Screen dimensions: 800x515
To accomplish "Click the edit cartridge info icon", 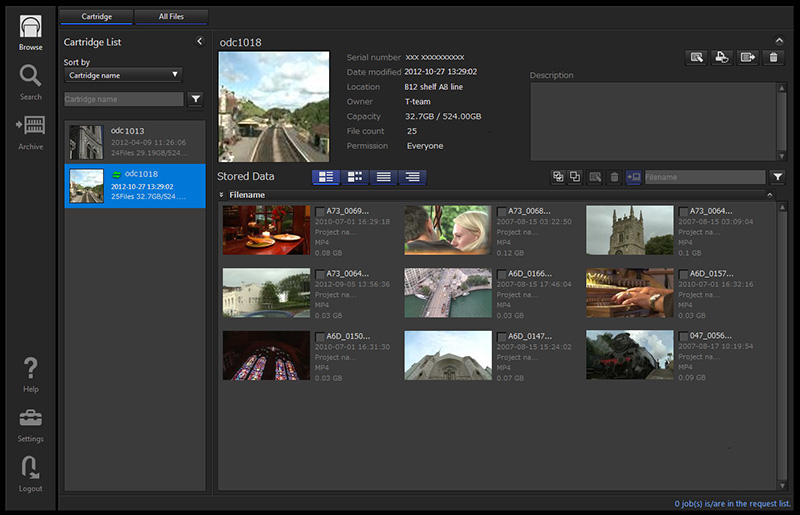I will [697, 58].
